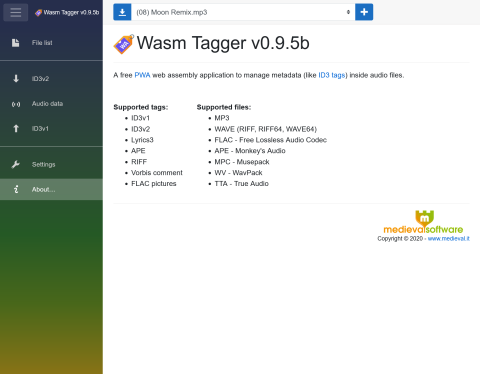Go to the ID3v1 section
This screenshot has width=480, height=374.
51,129
